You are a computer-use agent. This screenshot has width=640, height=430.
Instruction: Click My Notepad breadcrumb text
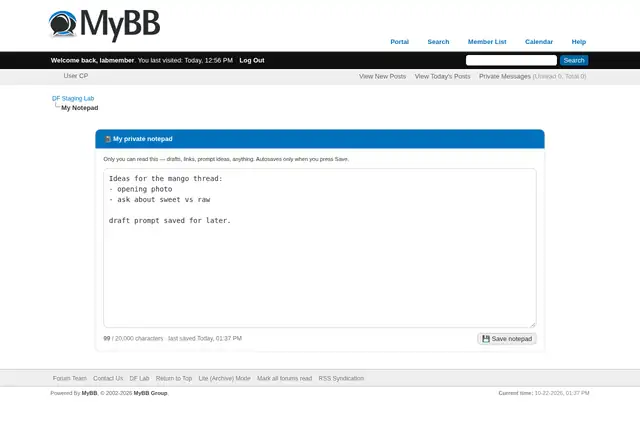click(80, 108)
